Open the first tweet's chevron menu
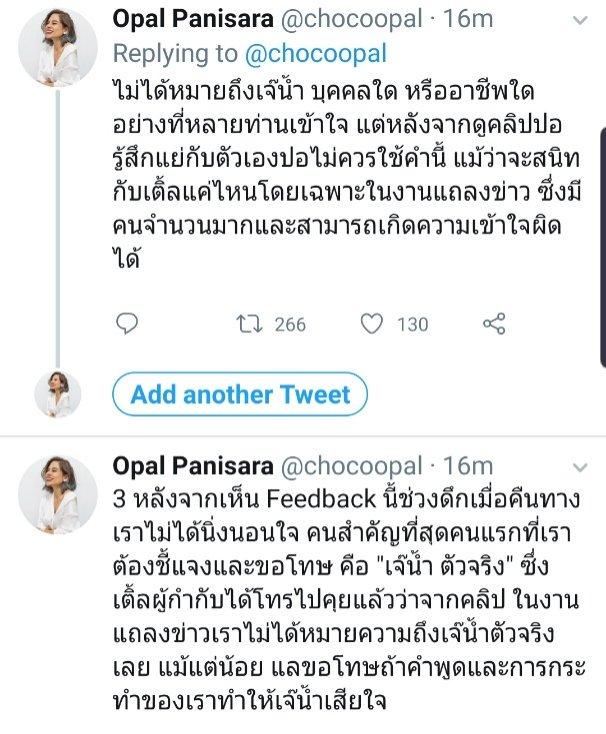606x734 pixels. tap(579, 21)
